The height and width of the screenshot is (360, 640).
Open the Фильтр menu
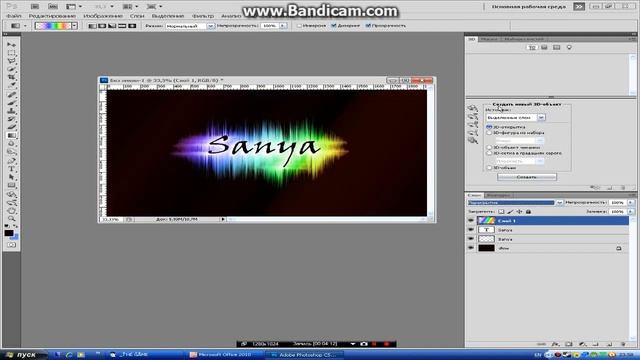pyautogui.click(x=203, y=16)
